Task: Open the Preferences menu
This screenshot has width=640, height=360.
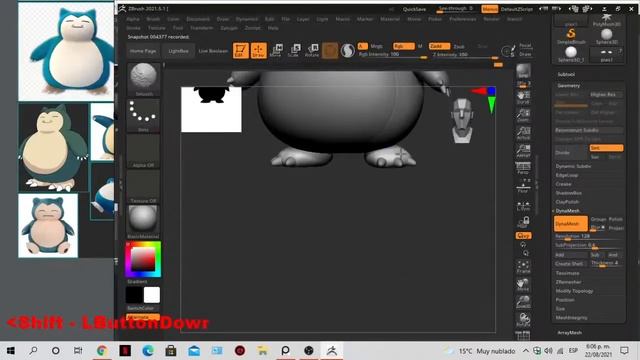Action: [462, 19]
